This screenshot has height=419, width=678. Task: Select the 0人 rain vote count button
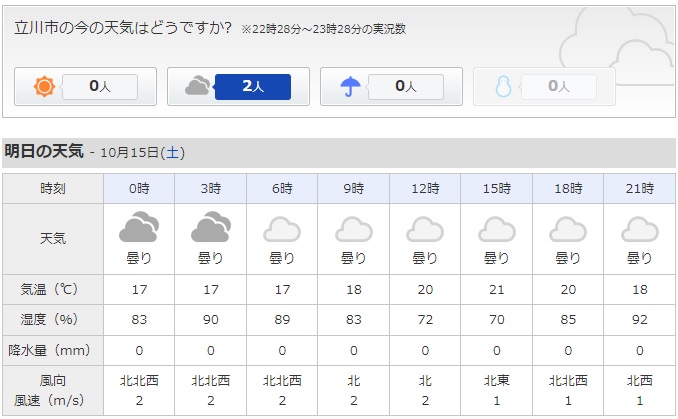click(x=406, y=86)
